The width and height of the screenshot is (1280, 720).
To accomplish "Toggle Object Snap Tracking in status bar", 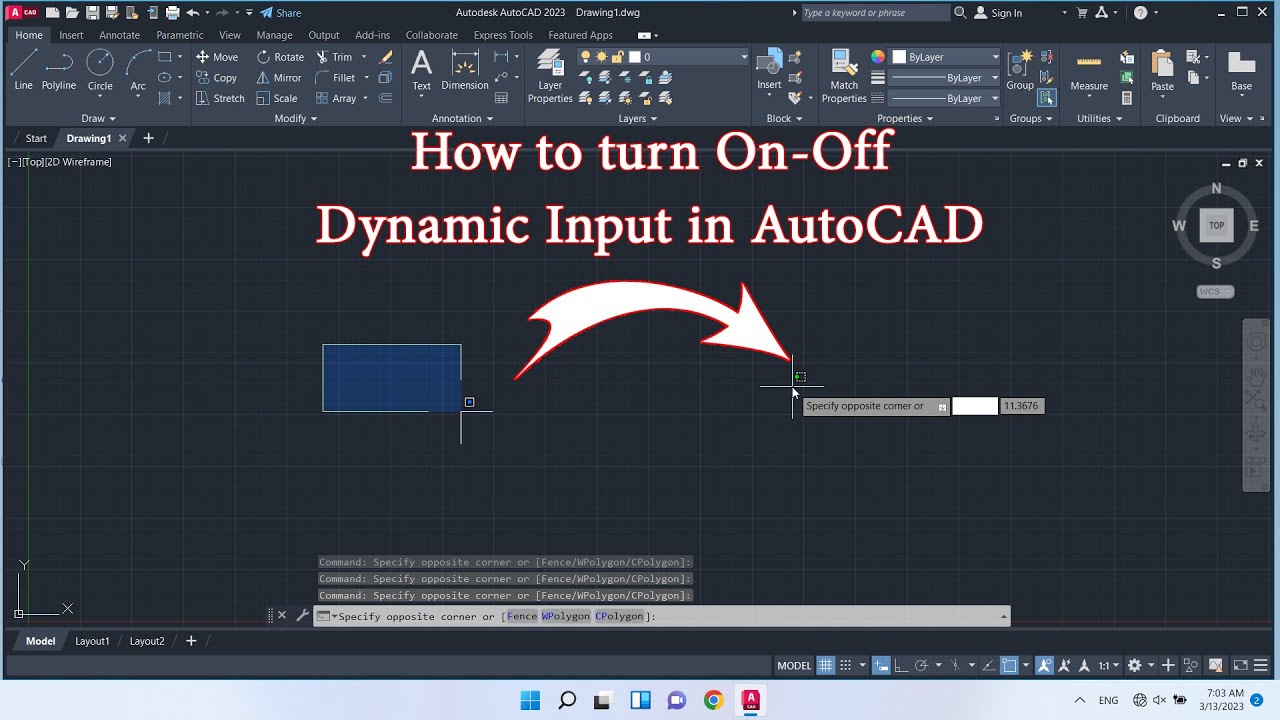I will [987, 665].
